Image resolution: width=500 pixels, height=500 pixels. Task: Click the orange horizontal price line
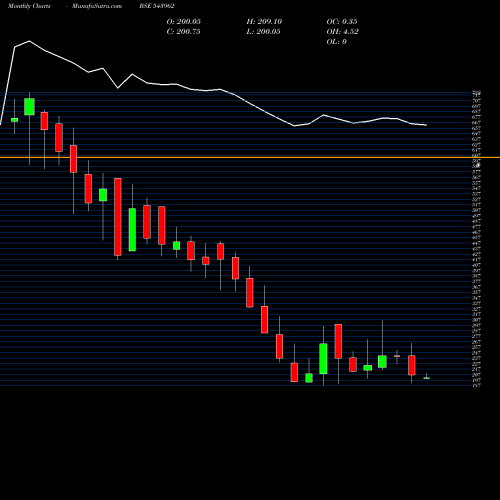coord(250,157)
